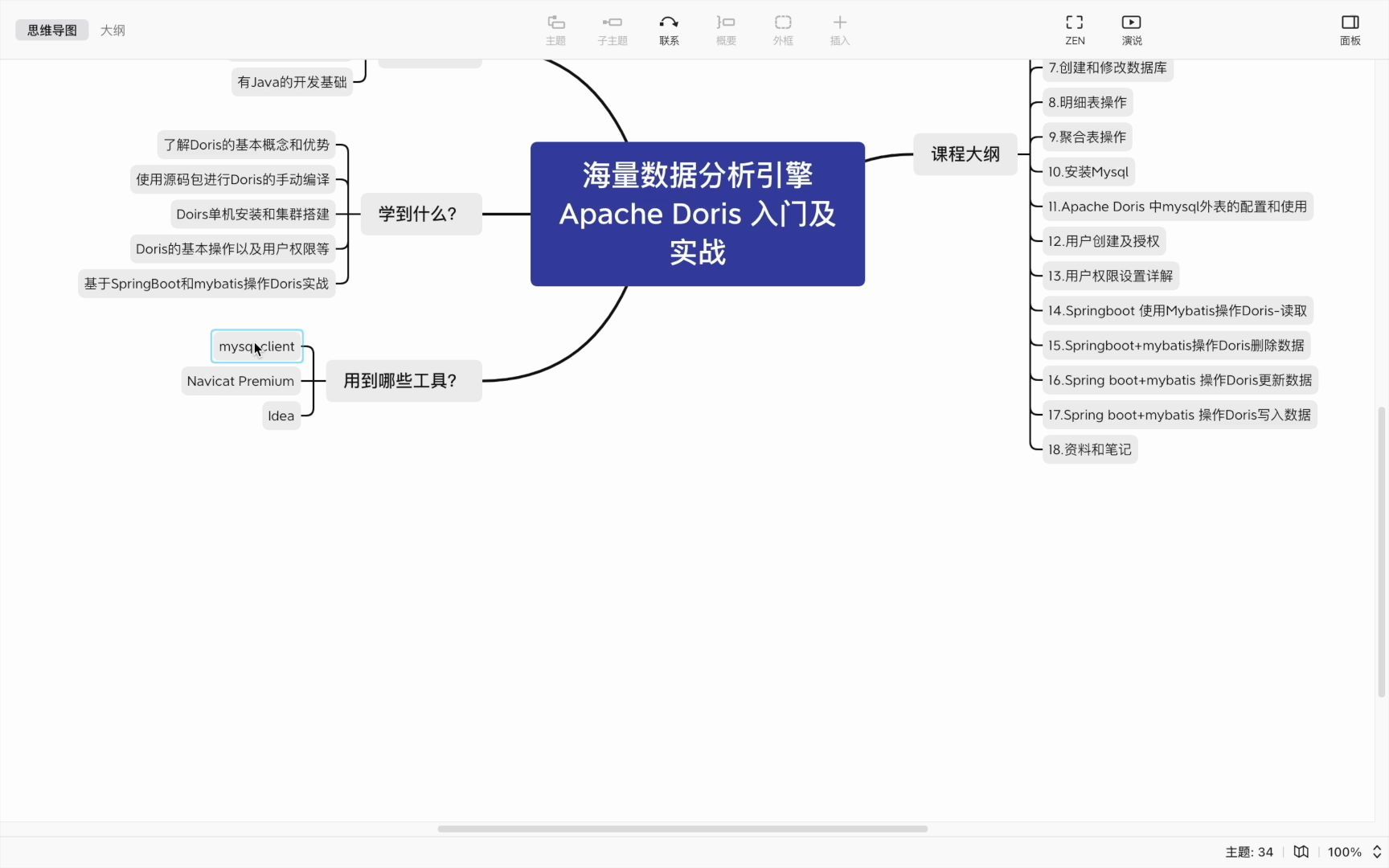The width and height of the screenshot is (1389, 868).
Task: Select the 13.用户权限设置详解 node
Action: (1110, 276)
